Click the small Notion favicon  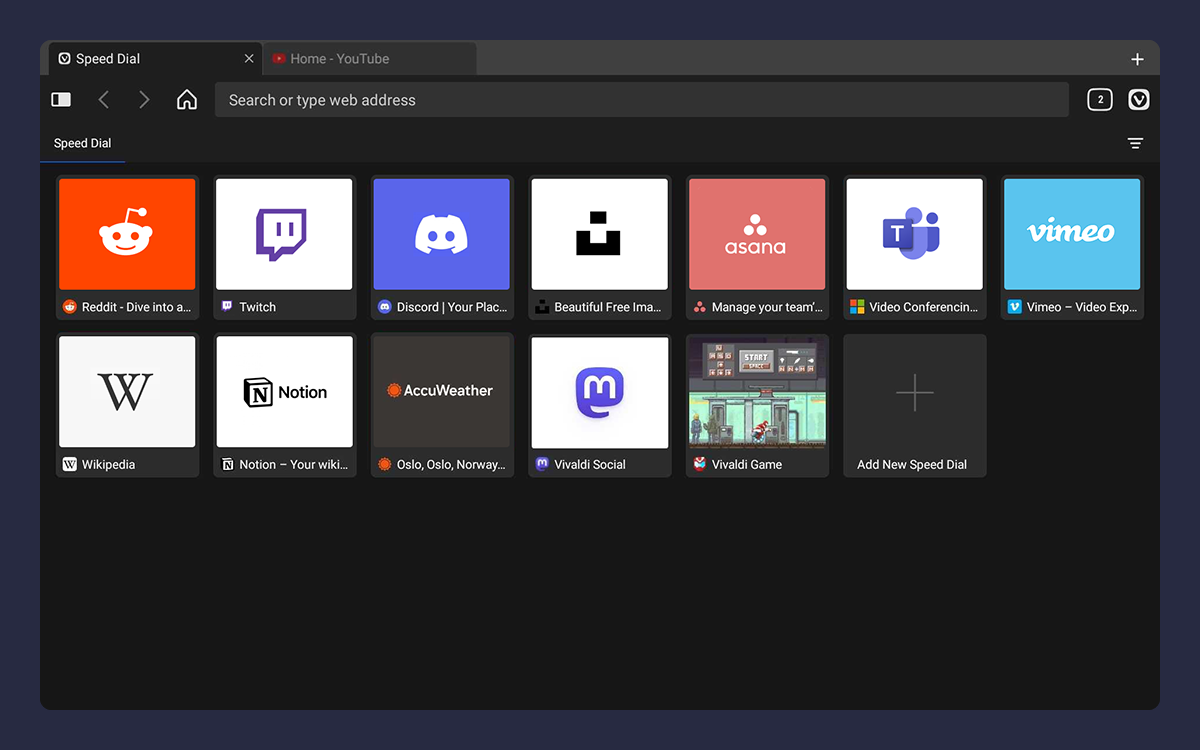tap(227, 464)
